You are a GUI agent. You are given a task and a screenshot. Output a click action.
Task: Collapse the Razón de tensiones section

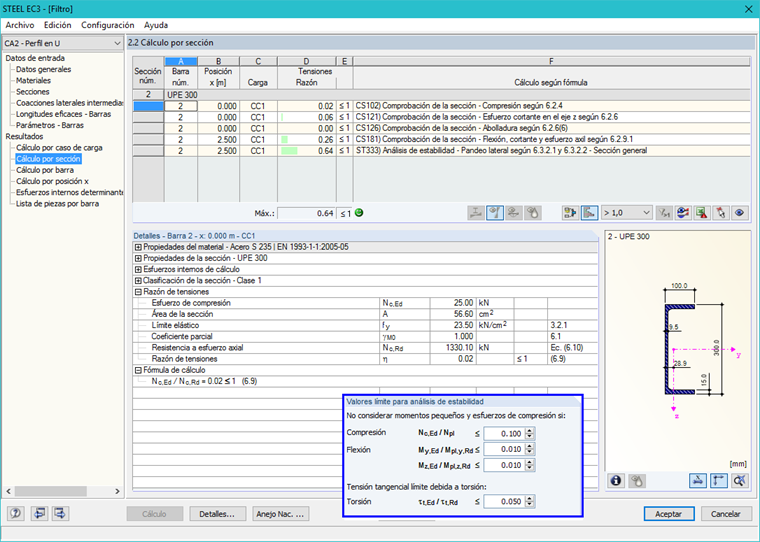[138, 292]
